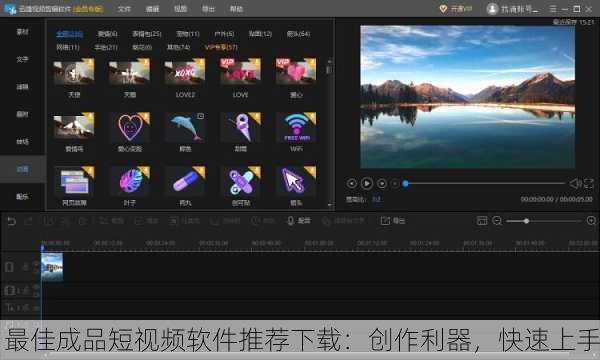Select the VIP pink heart thumbnail

pyautogui.click(x=296, y=72)
